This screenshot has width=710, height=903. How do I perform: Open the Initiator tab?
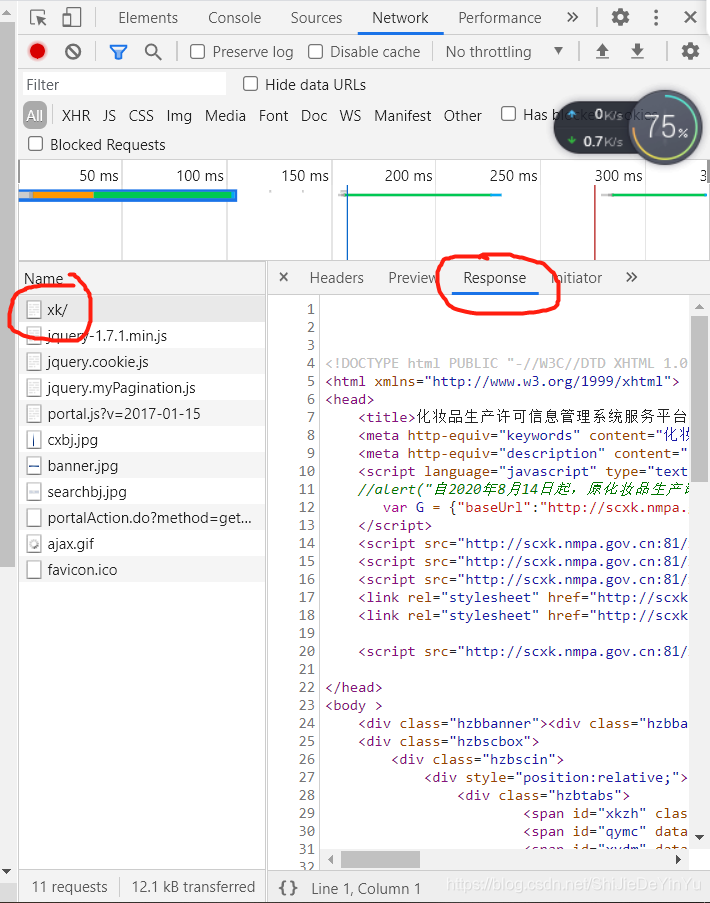tap(577, 278)
